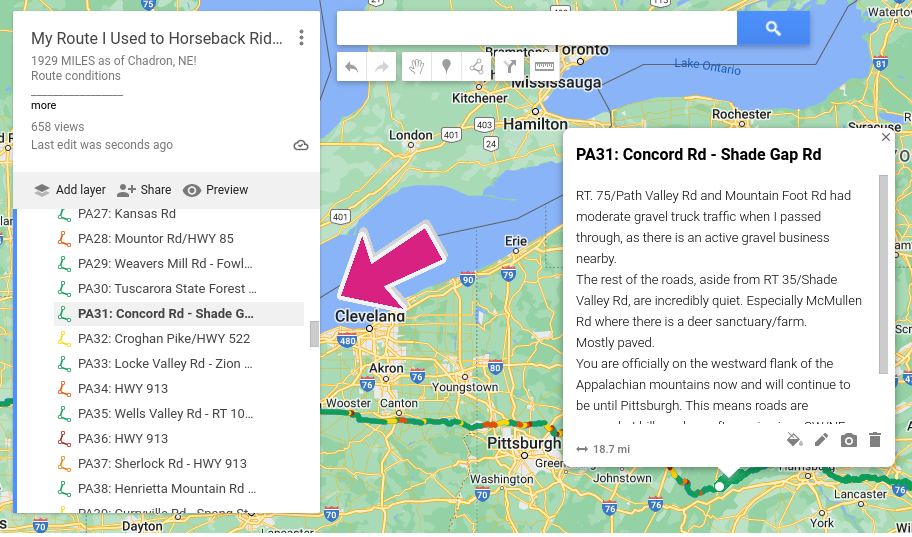Select the Draw a line tool

pos(476,67)
